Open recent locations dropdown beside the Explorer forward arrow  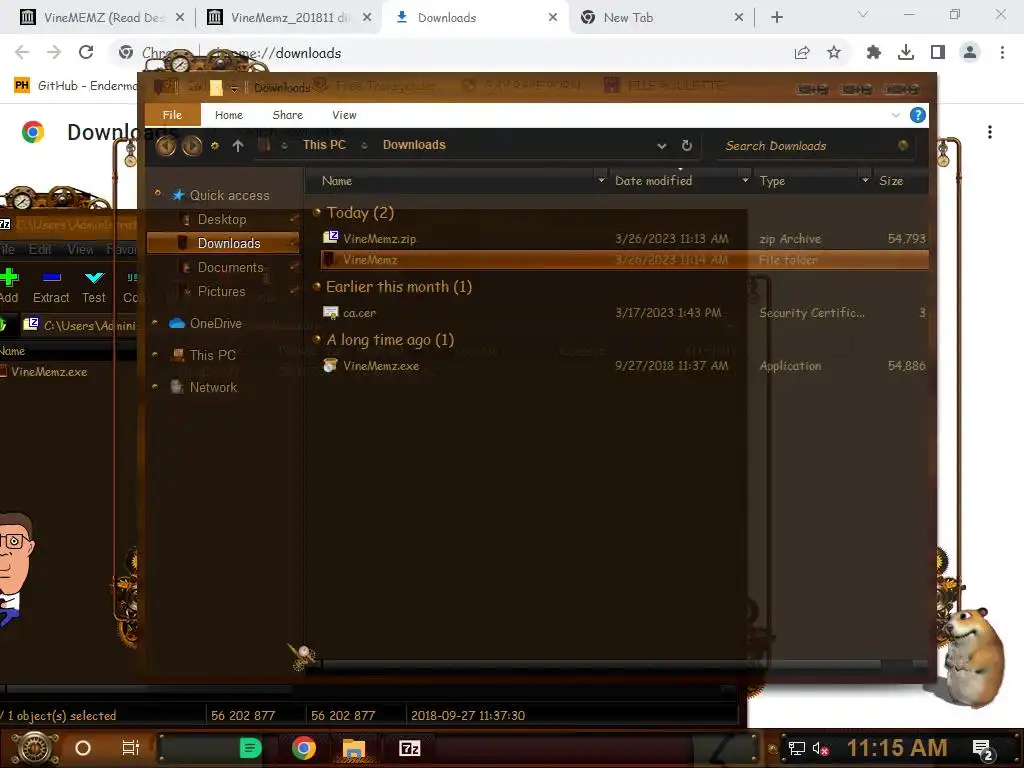tap(214, 146)
